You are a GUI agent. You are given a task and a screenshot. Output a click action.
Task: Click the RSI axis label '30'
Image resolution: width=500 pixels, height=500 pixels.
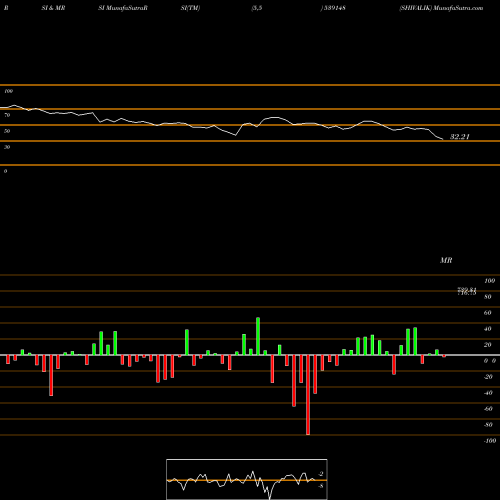(x=7, y=147)
